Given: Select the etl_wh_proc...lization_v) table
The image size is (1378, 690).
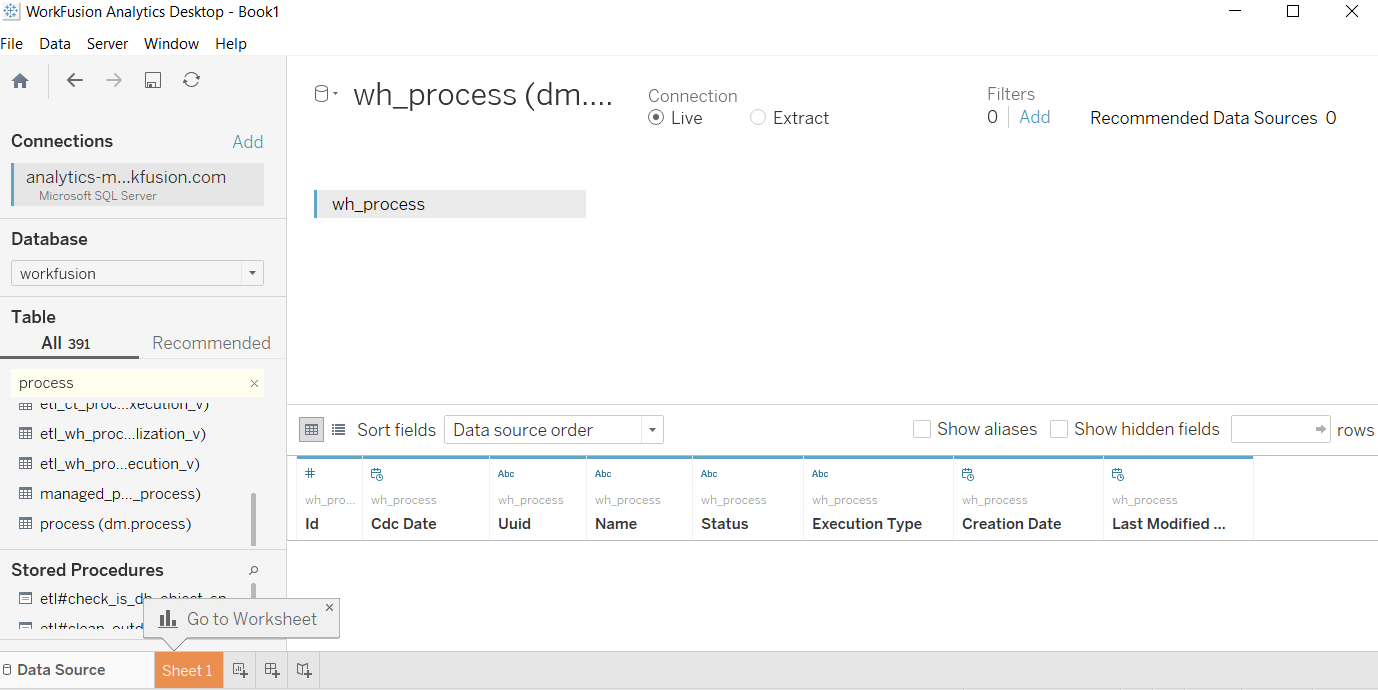Looking at the screenshot, I should point(123,434).
